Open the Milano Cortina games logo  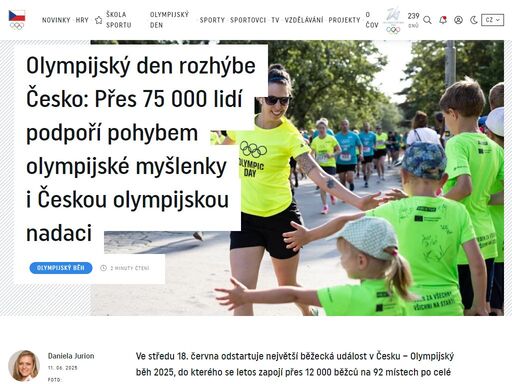[x=393, y=21]
